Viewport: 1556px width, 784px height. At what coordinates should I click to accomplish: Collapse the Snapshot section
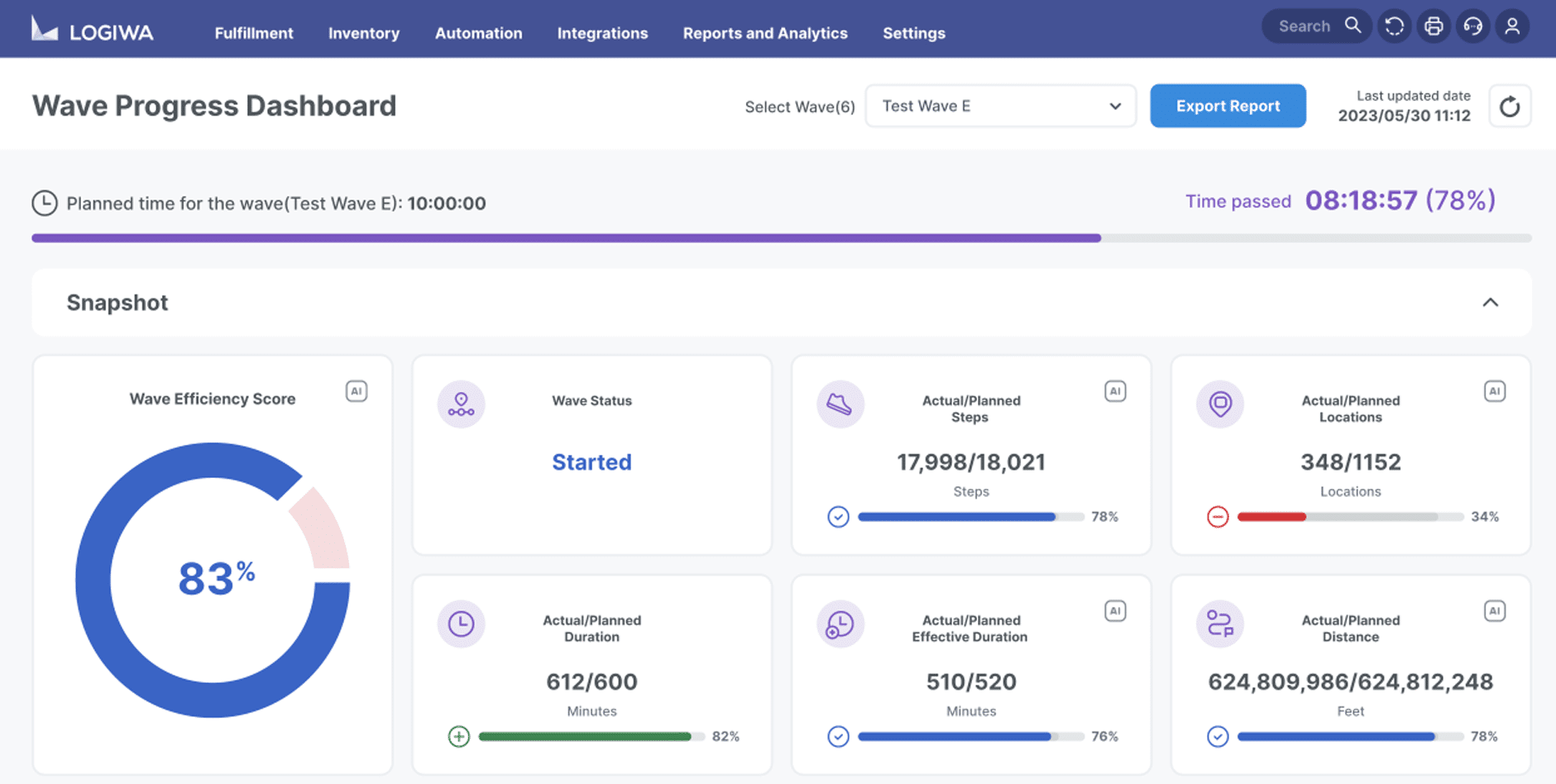coord(1491,303)
